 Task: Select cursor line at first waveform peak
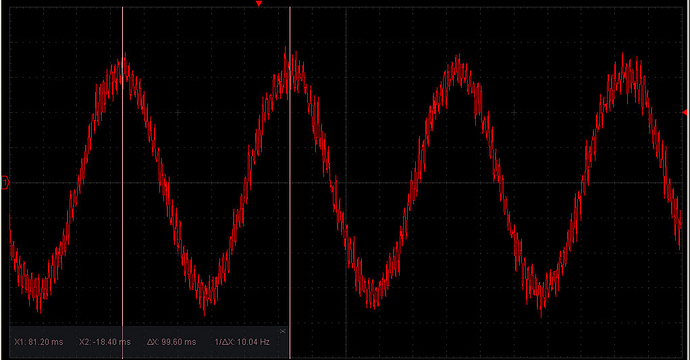point(122,176)
